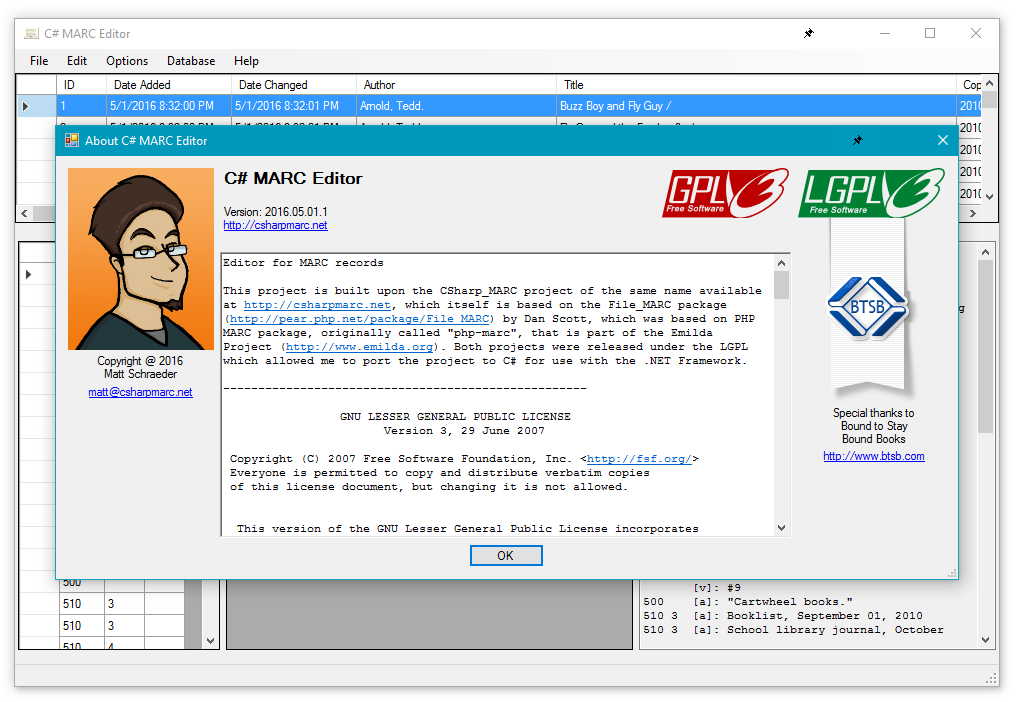Image resolution: width=1017 pixels, height=702 pixels.
Task: Open the pear.php.net File_MARC link
Action: coord(359,319)
